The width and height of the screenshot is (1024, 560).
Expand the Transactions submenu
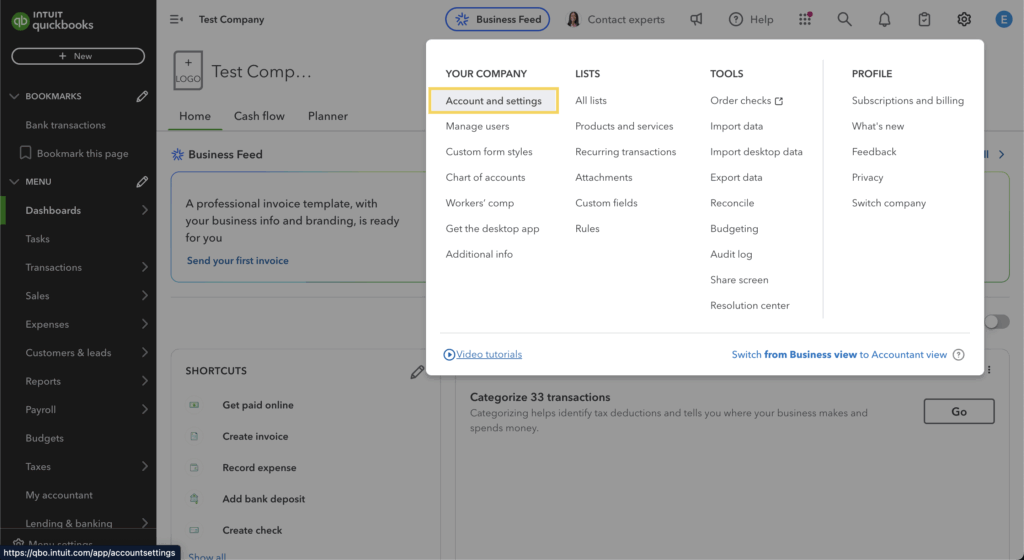[145, 267]
